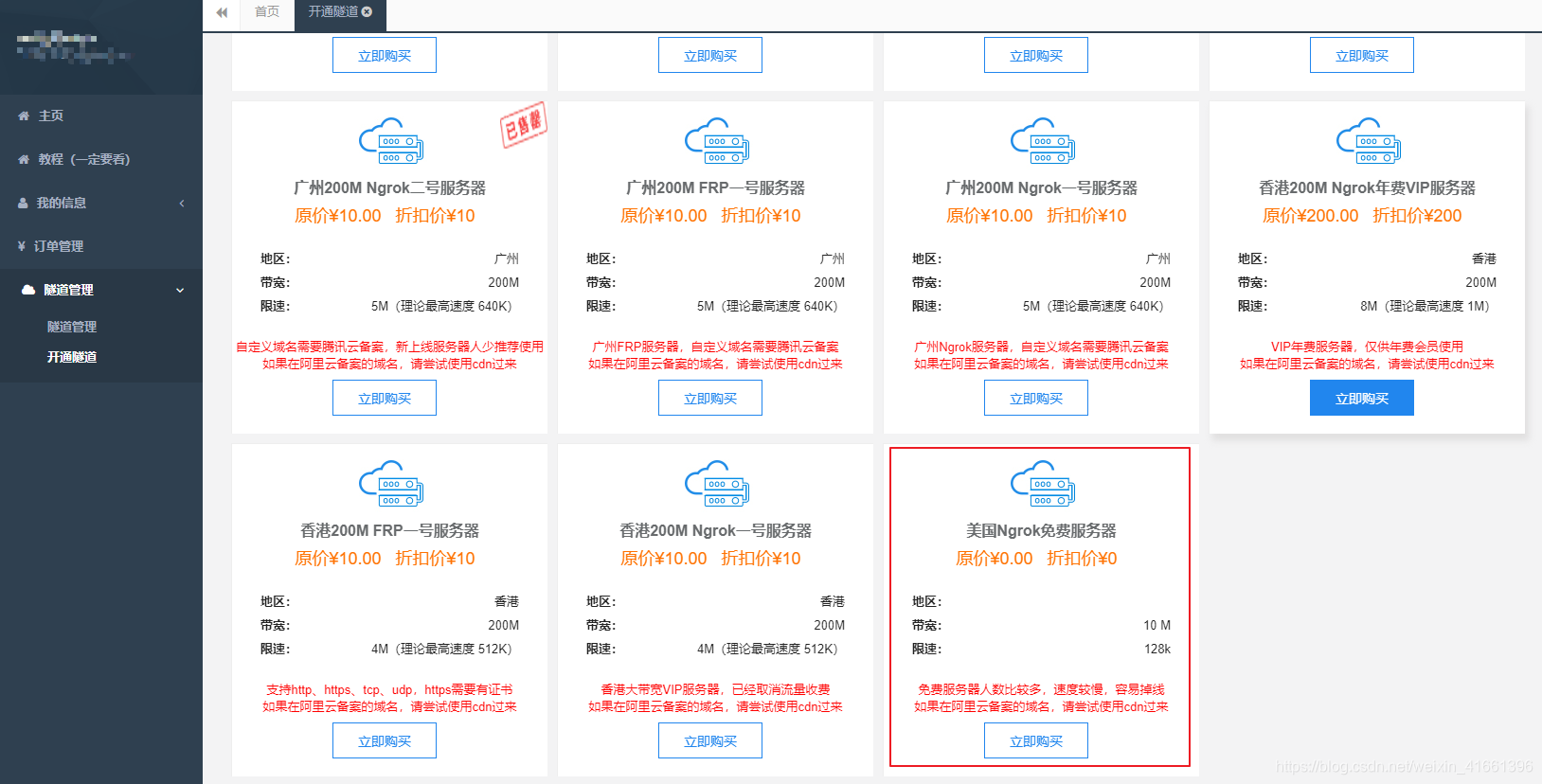Click the cloud server icon for 香港200M FRP一号服务器
1542x784 pixels.
click(390, 484)
